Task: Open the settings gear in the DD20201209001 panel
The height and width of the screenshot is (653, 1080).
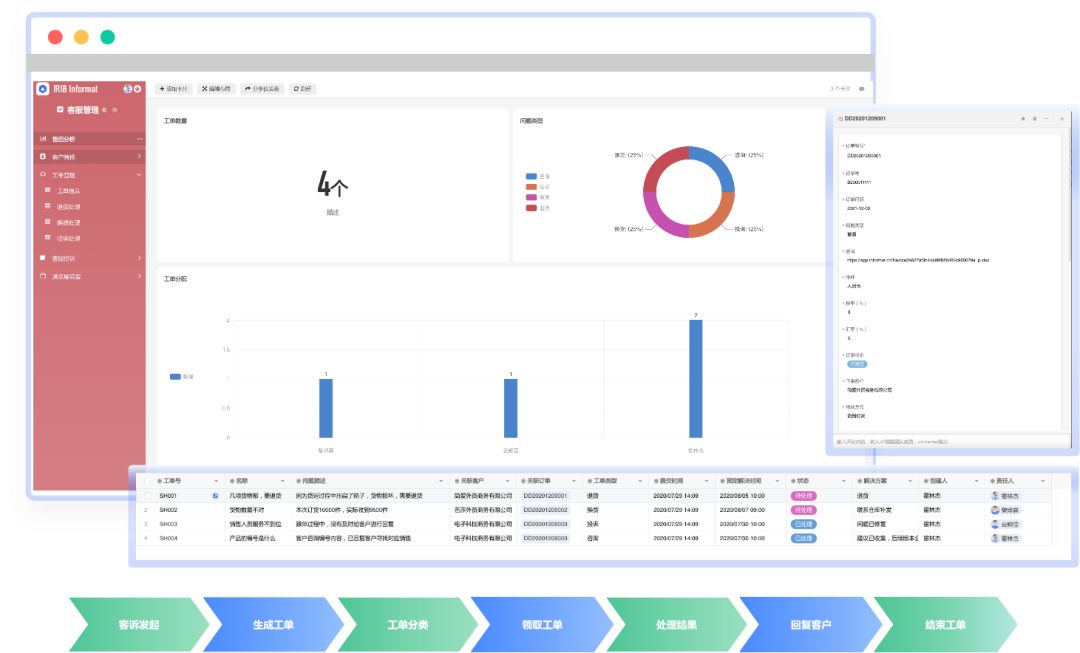Action: point(1035,118)
